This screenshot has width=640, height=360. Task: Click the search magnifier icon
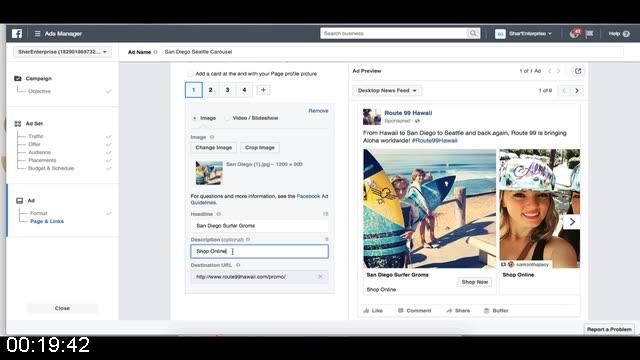473,33
